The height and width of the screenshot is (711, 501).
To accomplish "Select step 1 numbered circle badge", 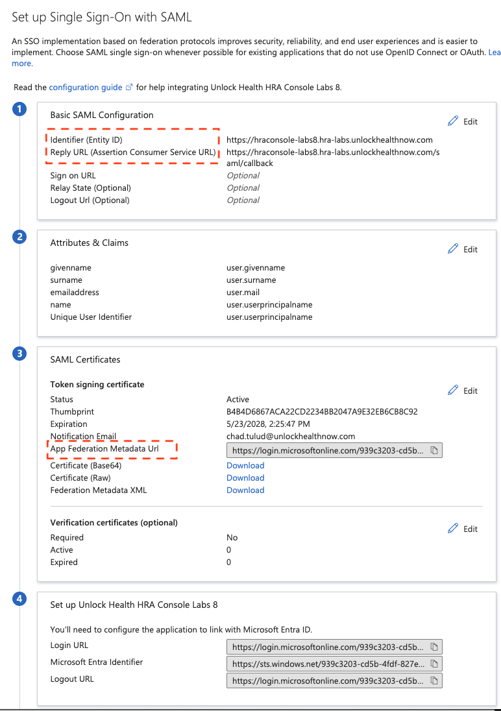I will click(x=19, y=109).
